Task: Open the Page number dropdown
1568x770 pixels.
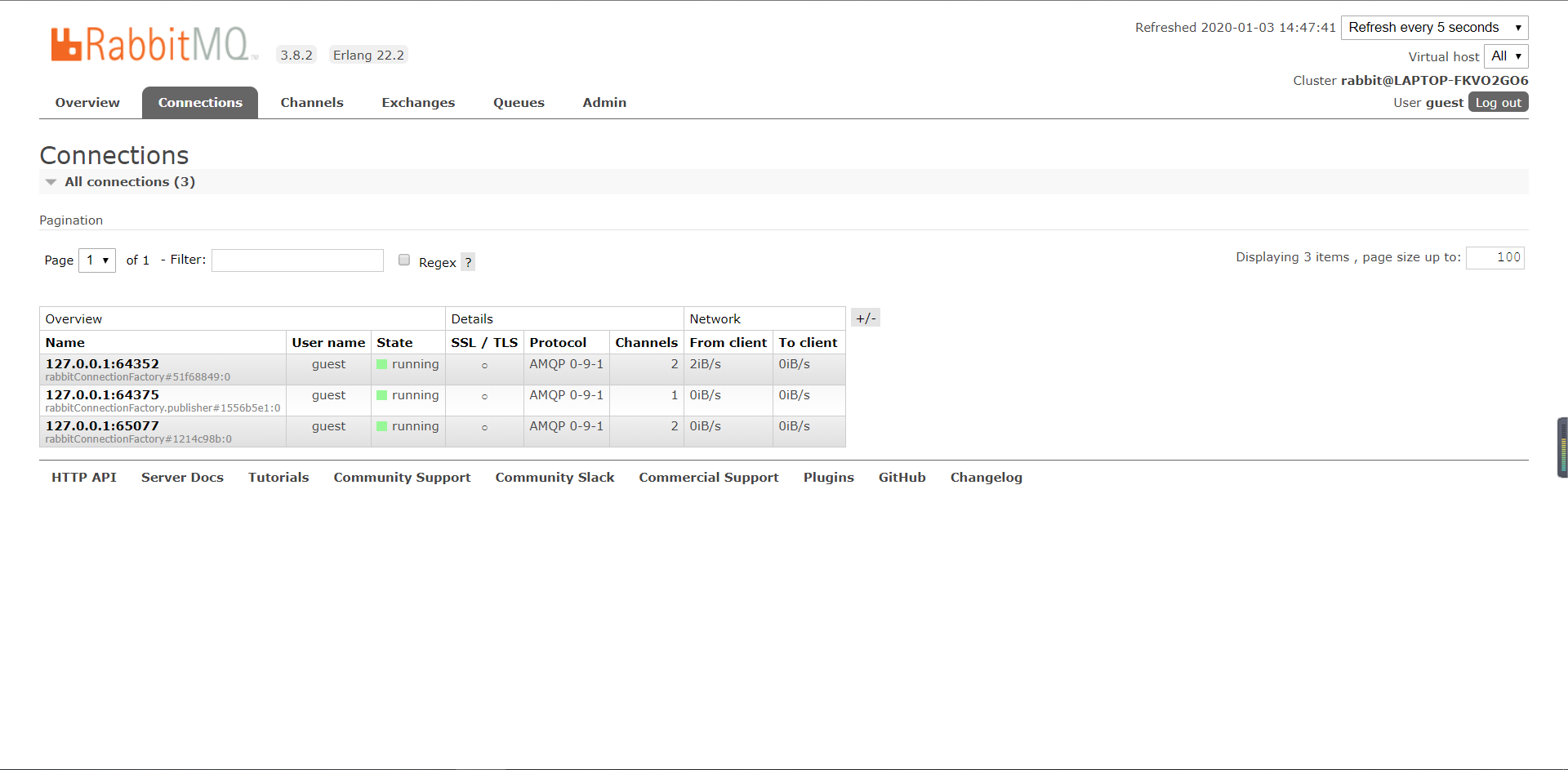Action: 97,260
